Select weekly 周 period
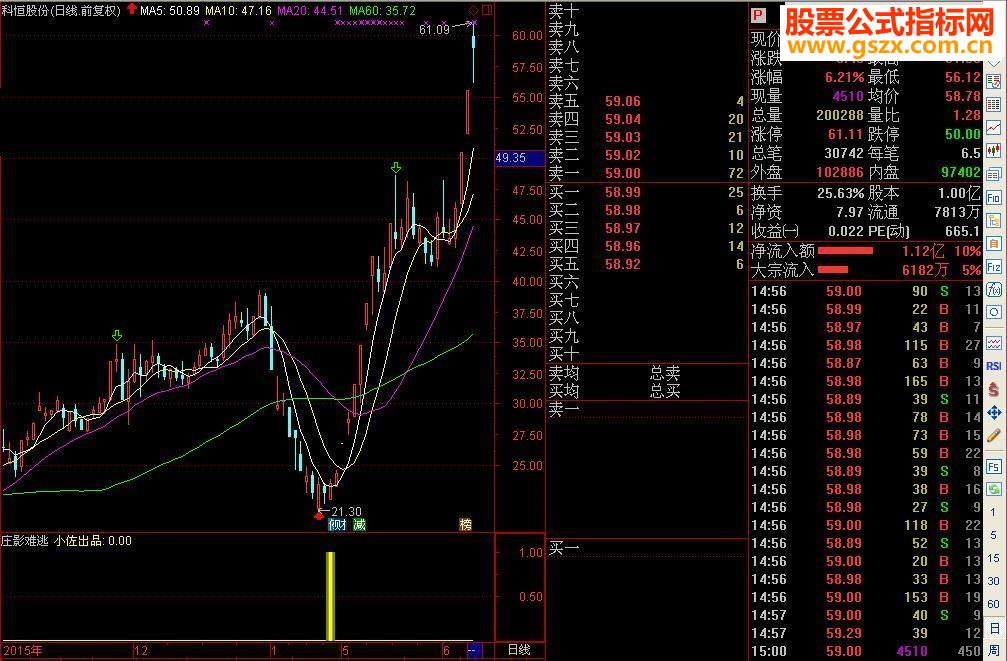 (994, 650)
